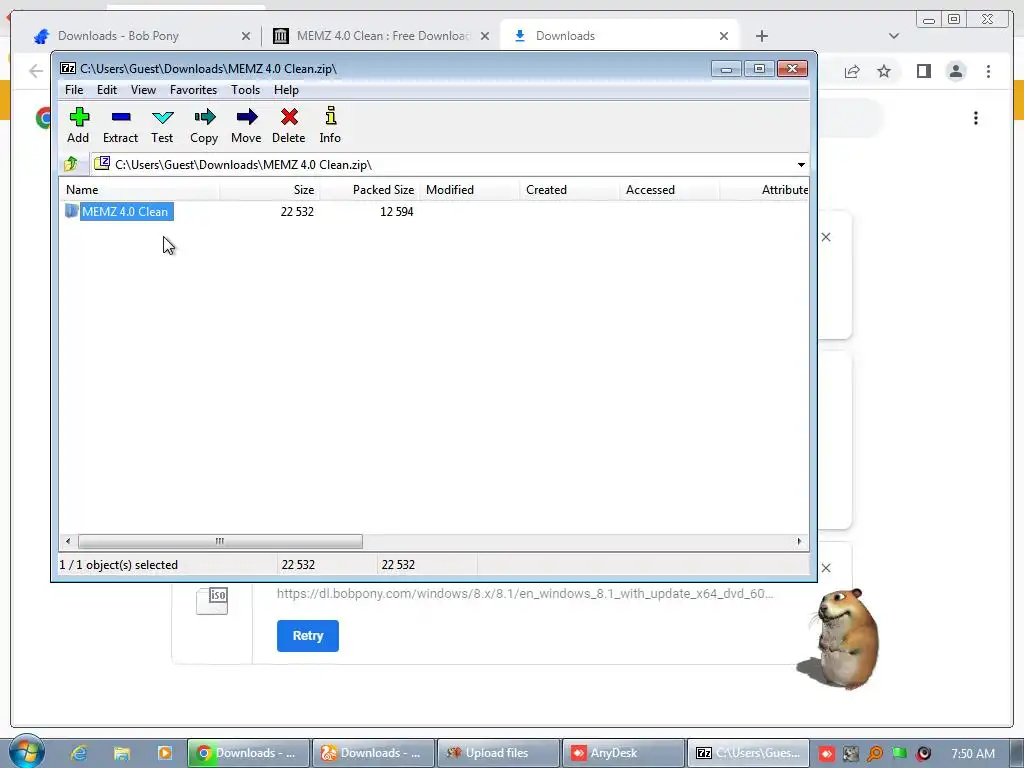This screenshot has height=768, width=1024.
Task: Open the Tools menu
Action: 246,89
